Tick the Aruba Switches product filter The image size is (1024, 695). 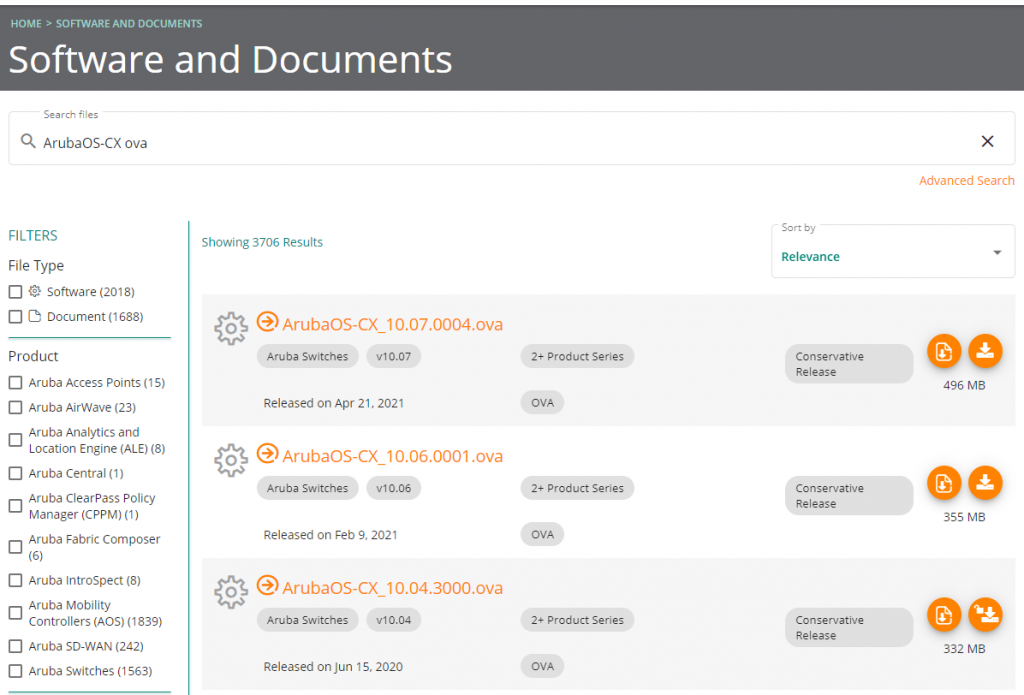pyautogui.click(x=15, y=672)
